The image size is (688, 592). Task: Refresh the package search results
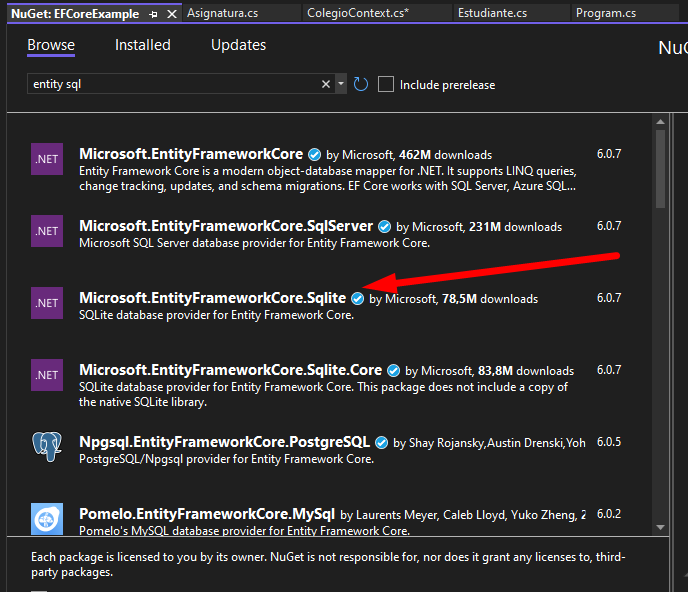(361, 85)
